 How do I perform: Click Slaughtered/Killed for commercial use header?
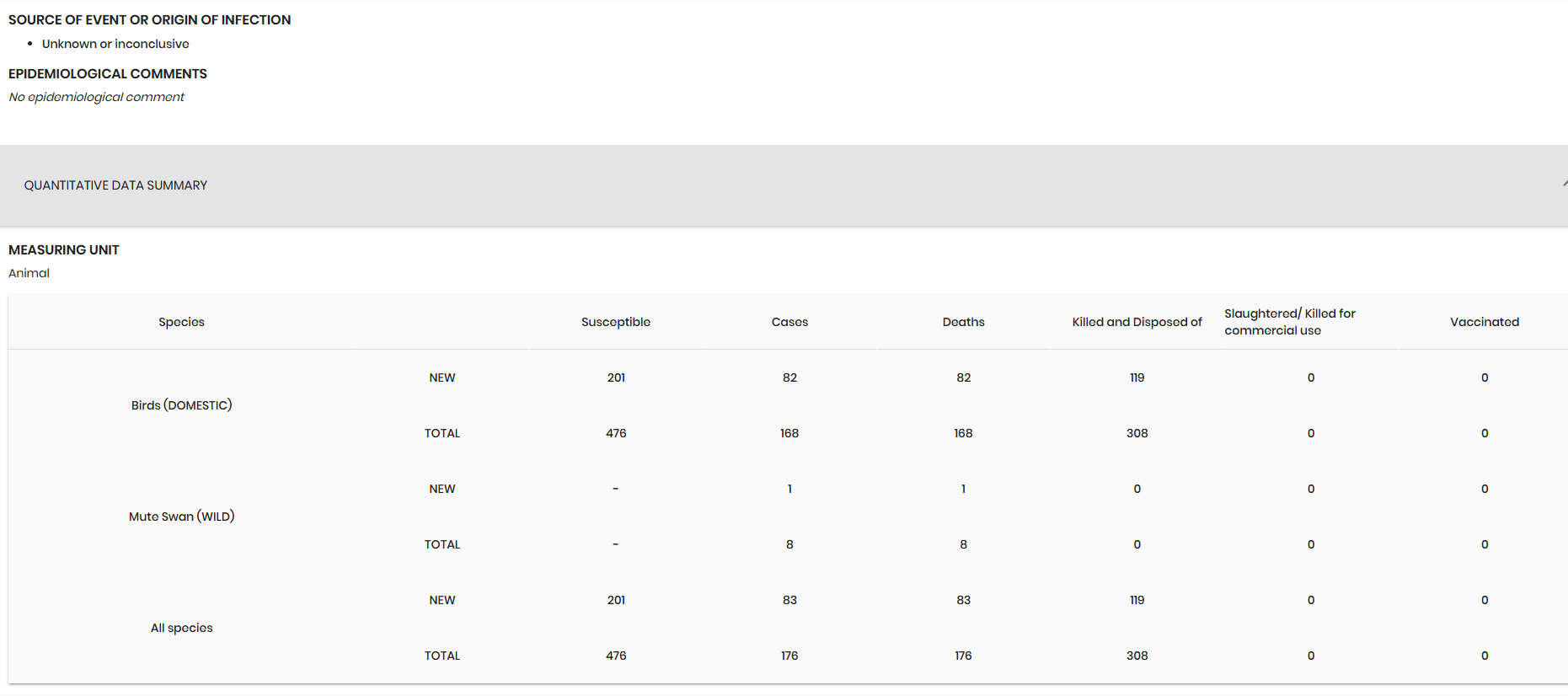pyautogui.click(x=1289, y=322)
